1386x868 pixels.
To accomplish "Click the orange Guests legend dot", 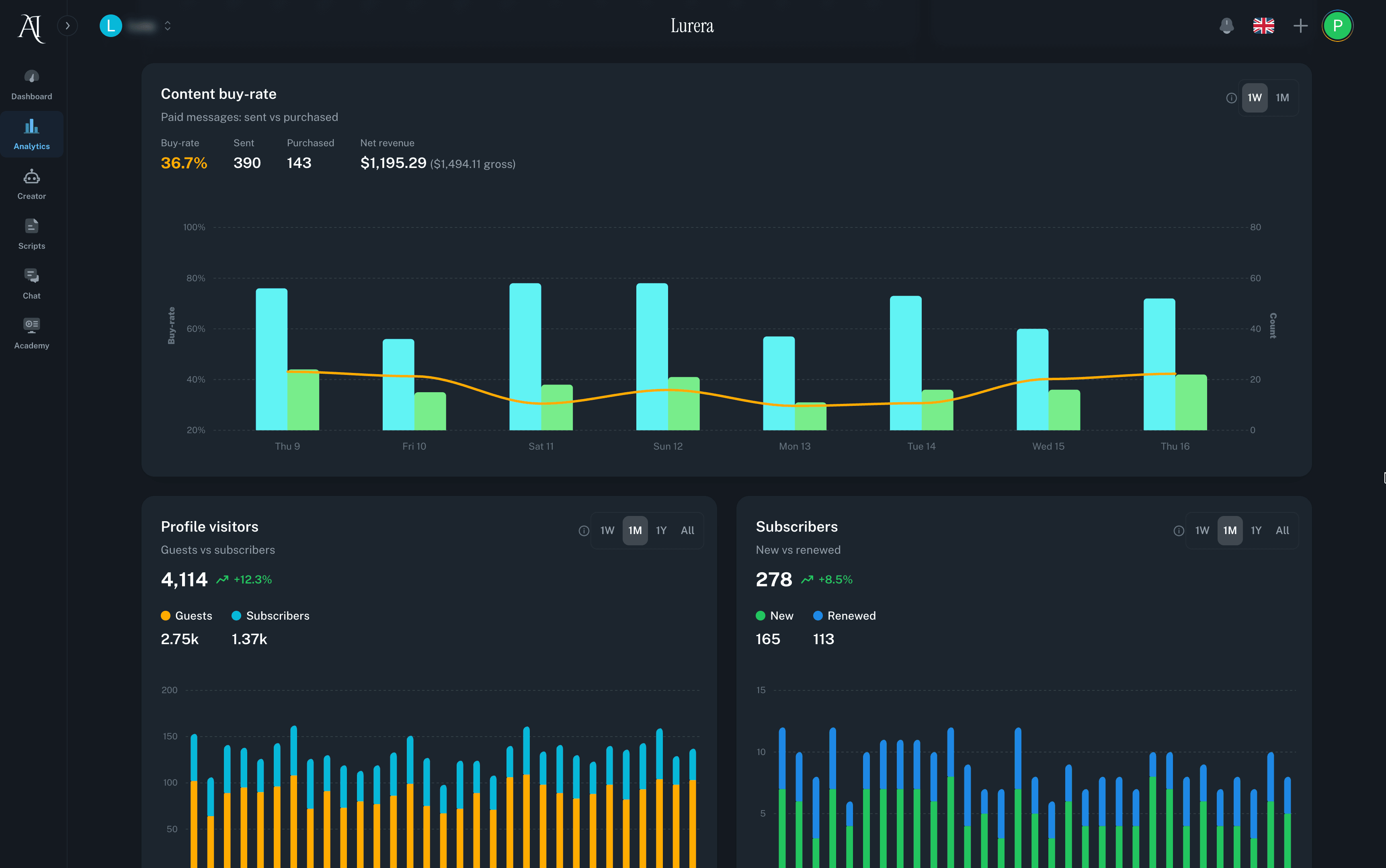I will click(166, 615).
